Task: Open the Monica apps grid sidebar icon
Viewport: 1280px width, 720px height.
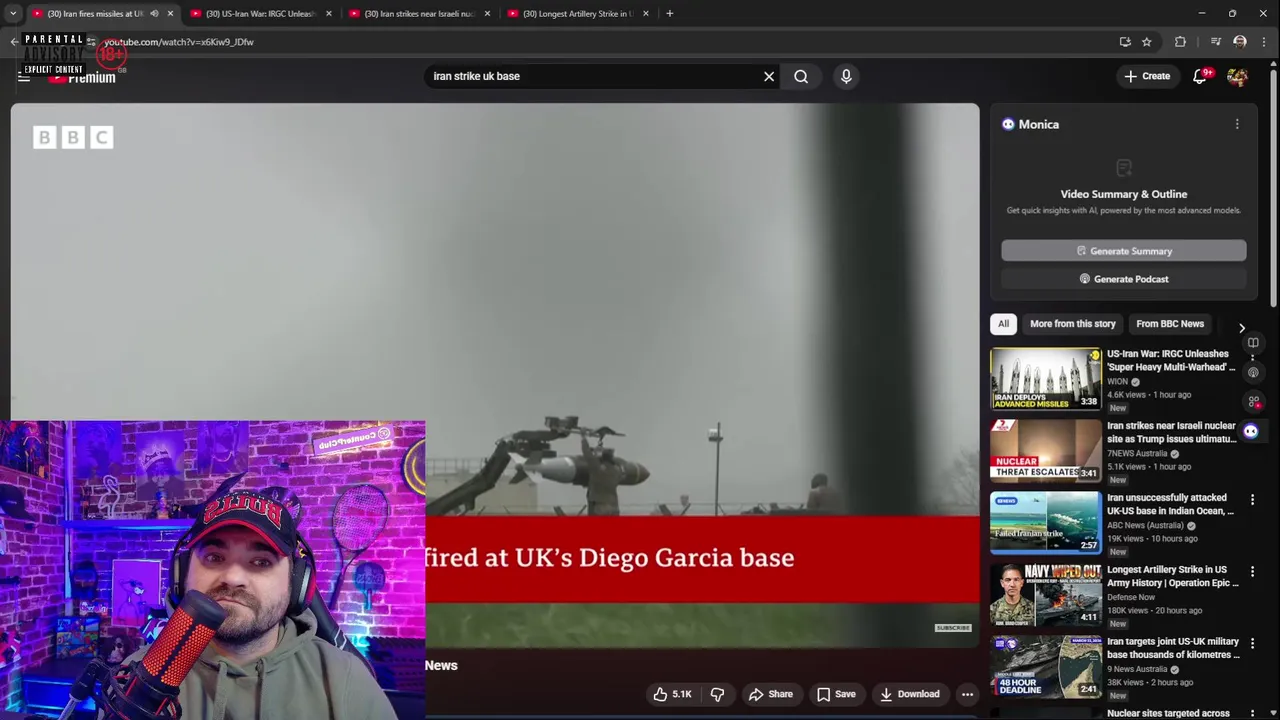Action: pyautogui.click(x=1253, y=401)
